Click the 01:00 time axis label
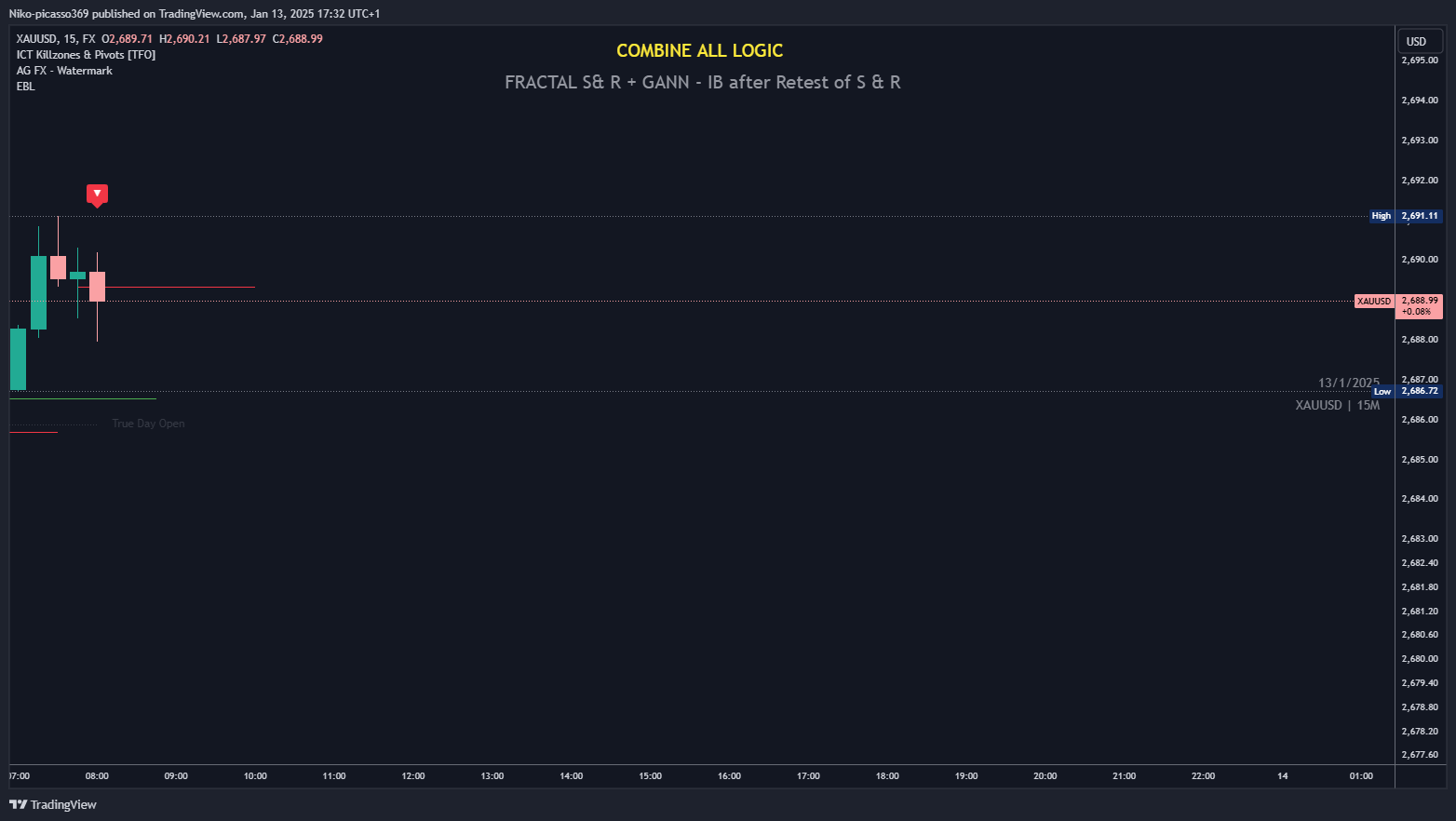 coord(1361,775)
